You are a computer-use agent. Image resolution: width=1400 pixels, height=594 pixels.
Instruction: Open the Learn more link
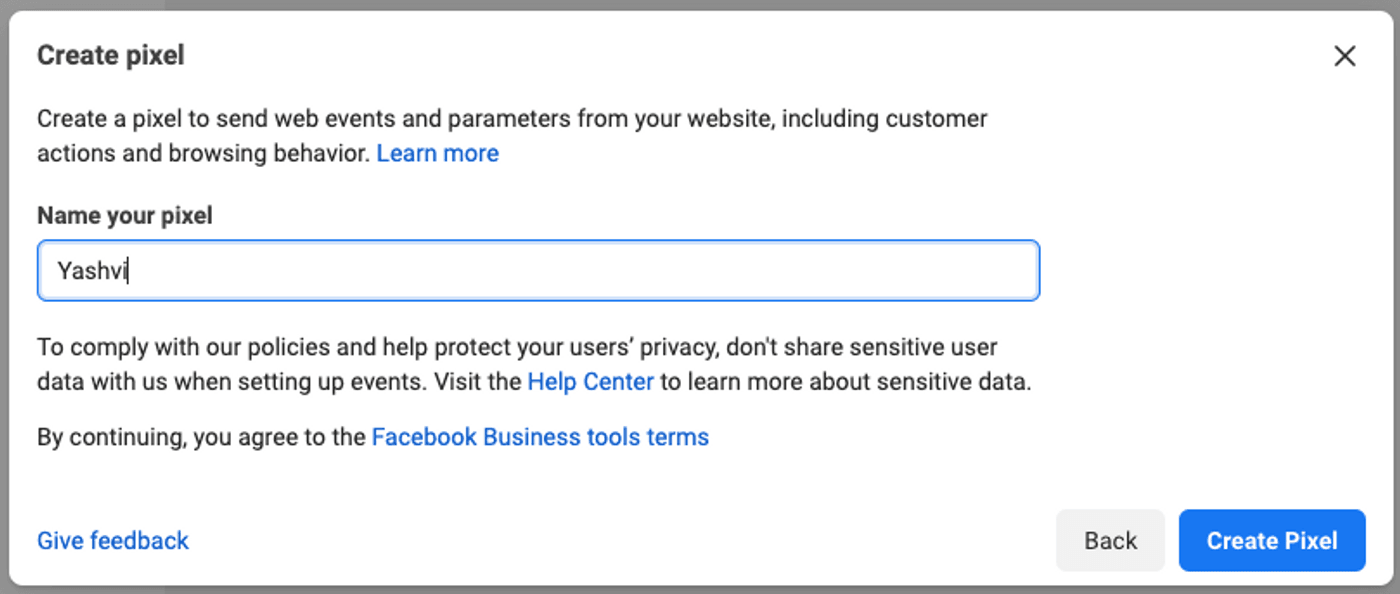[x=437, y=153]
